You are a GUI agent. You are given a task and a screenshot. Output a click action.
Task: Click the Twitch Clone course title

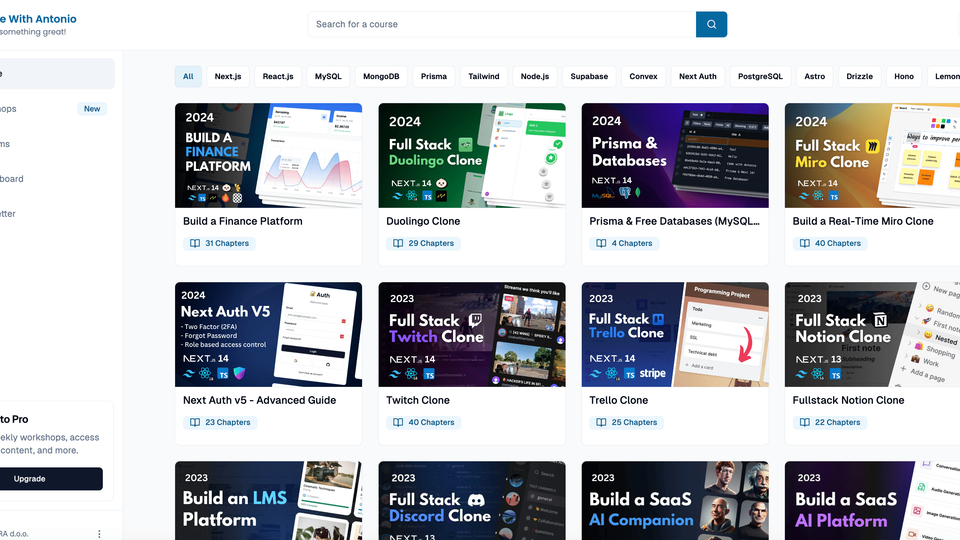[x=418, y=400]
